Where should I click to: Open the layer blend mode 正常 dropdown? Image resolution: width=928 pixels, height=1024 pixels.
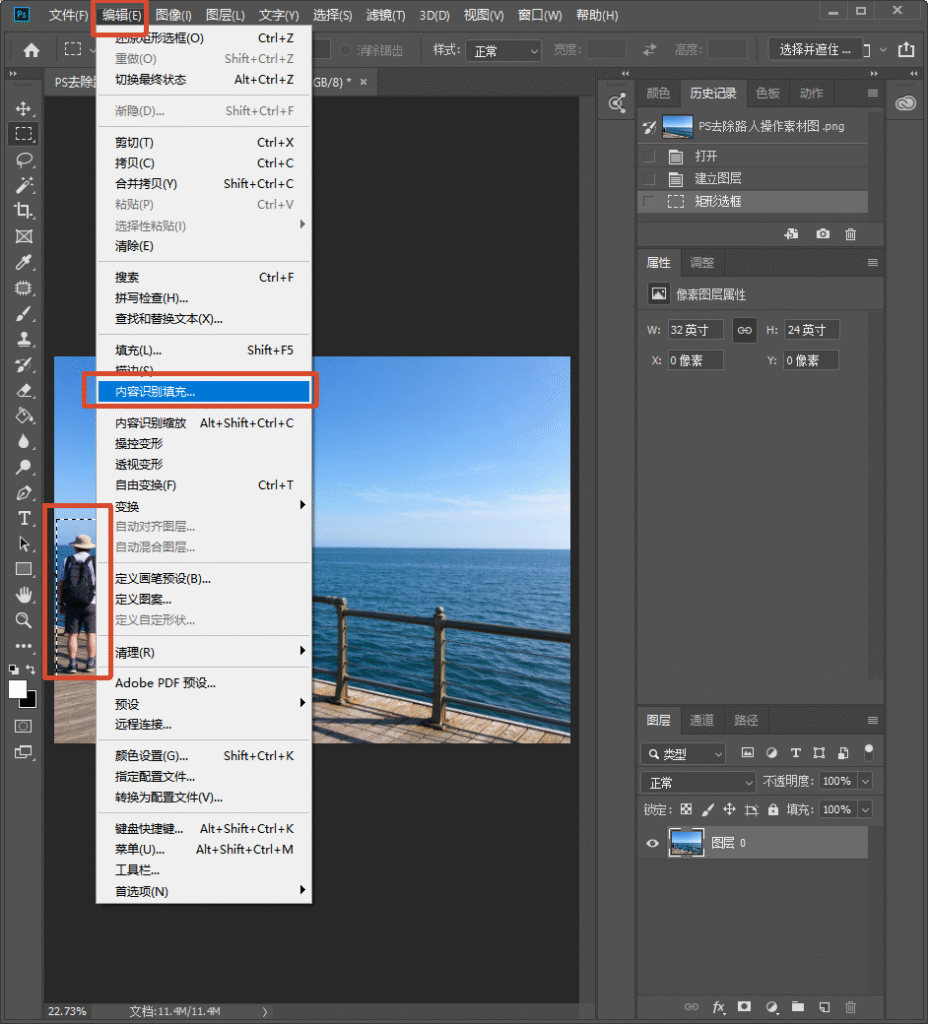pos(698,782)
